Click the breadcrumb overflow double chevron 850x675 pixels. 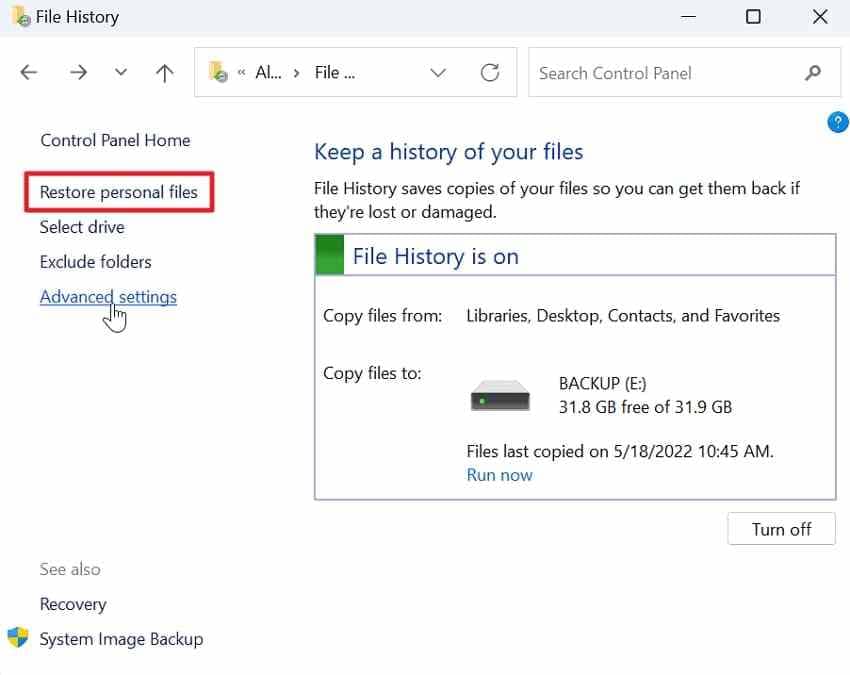[241, 73]
